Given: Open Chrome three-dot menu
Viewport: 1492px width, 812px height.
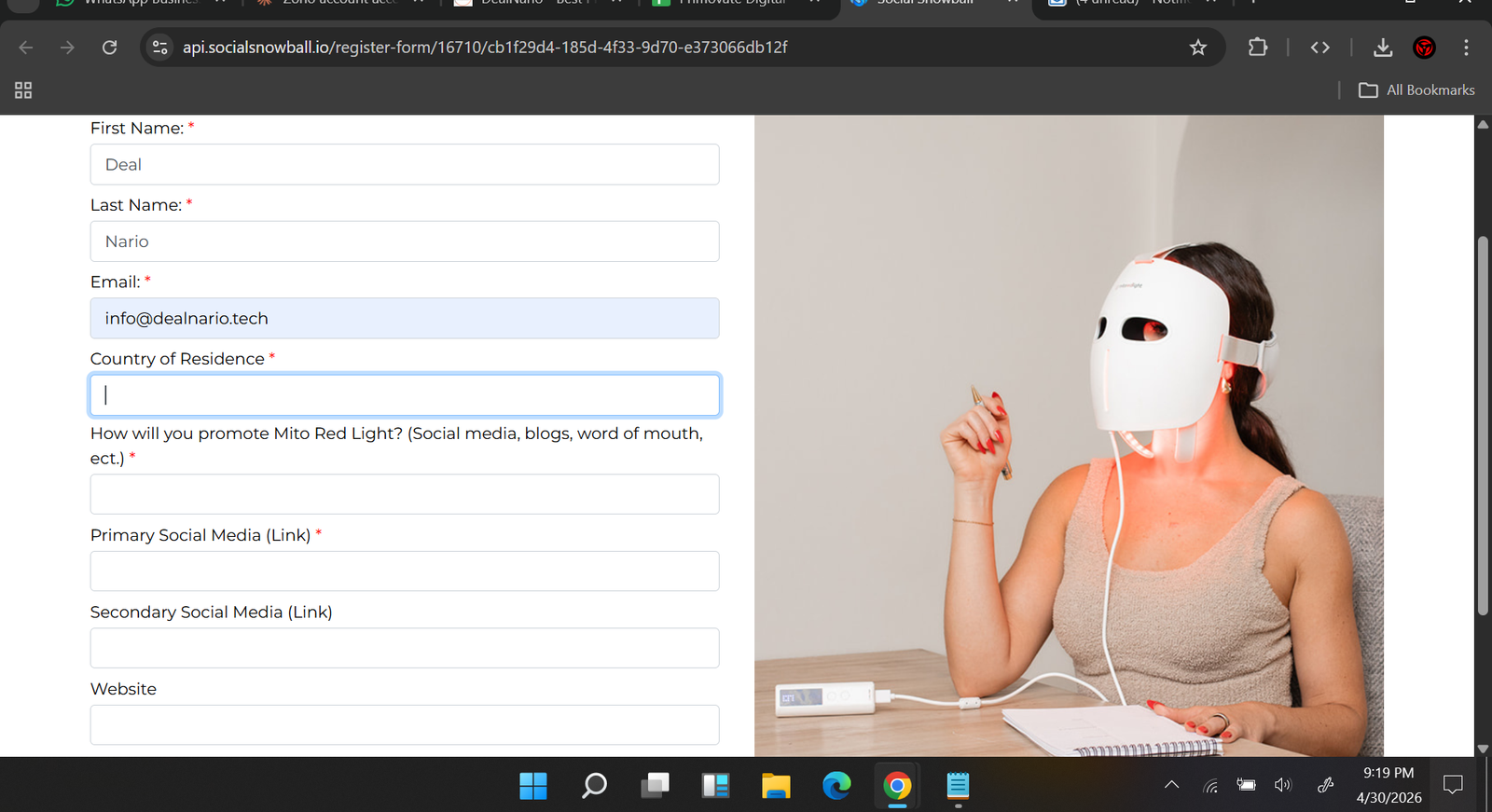Looking at the screenshot, I should point(1466,48).
